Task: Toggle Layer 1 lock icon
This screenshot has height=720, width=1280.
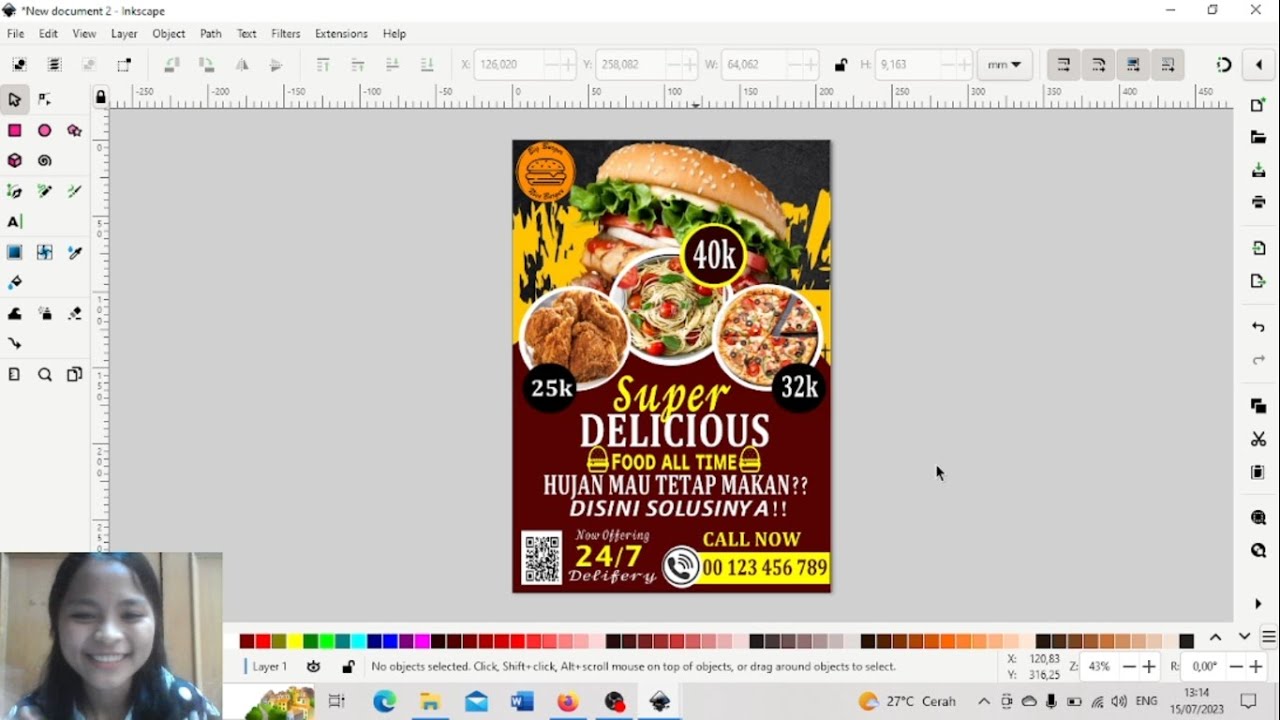Action: [348, 666]
